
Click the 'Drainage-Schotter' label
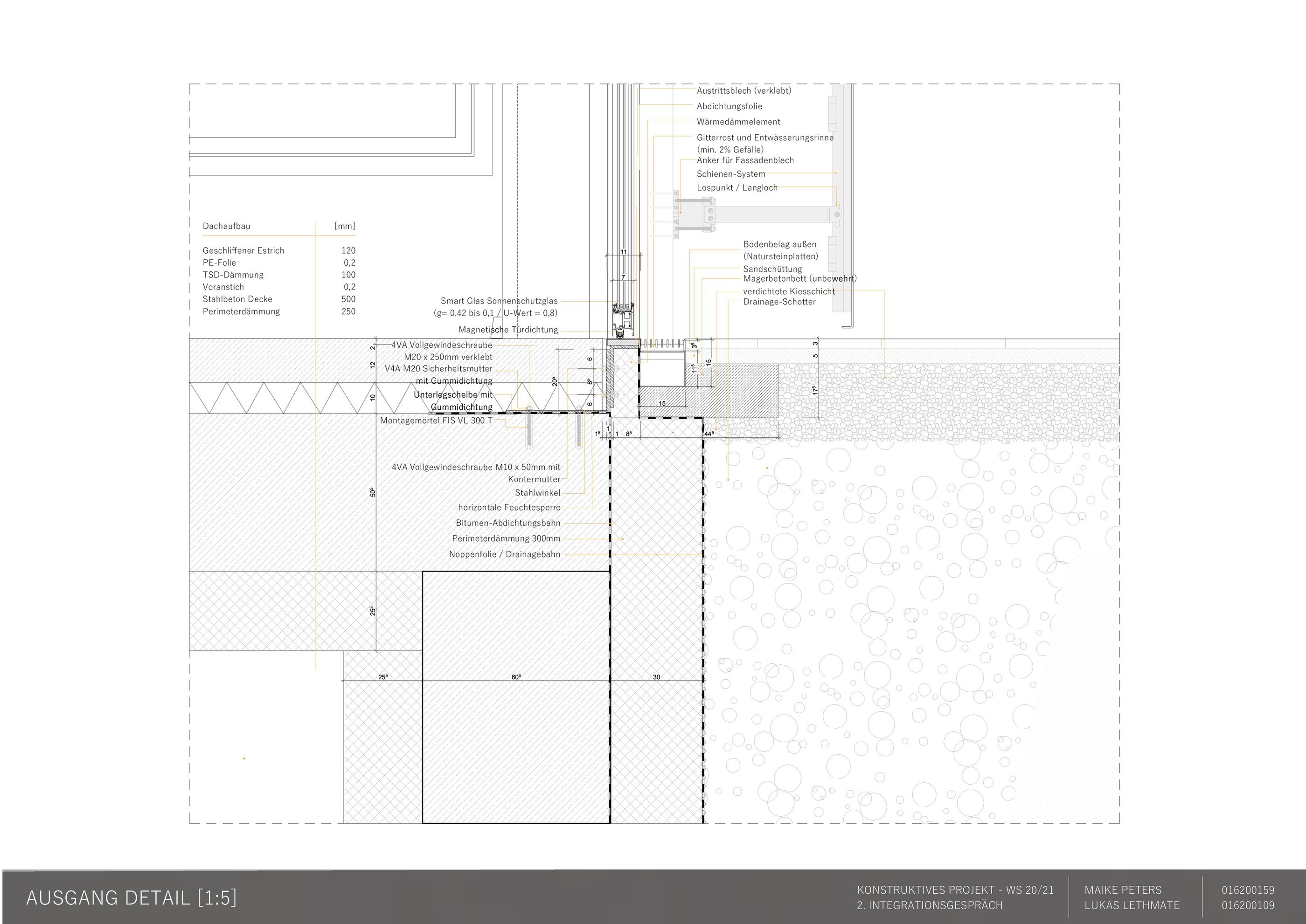pyautogui.click(x=779, y=302)
